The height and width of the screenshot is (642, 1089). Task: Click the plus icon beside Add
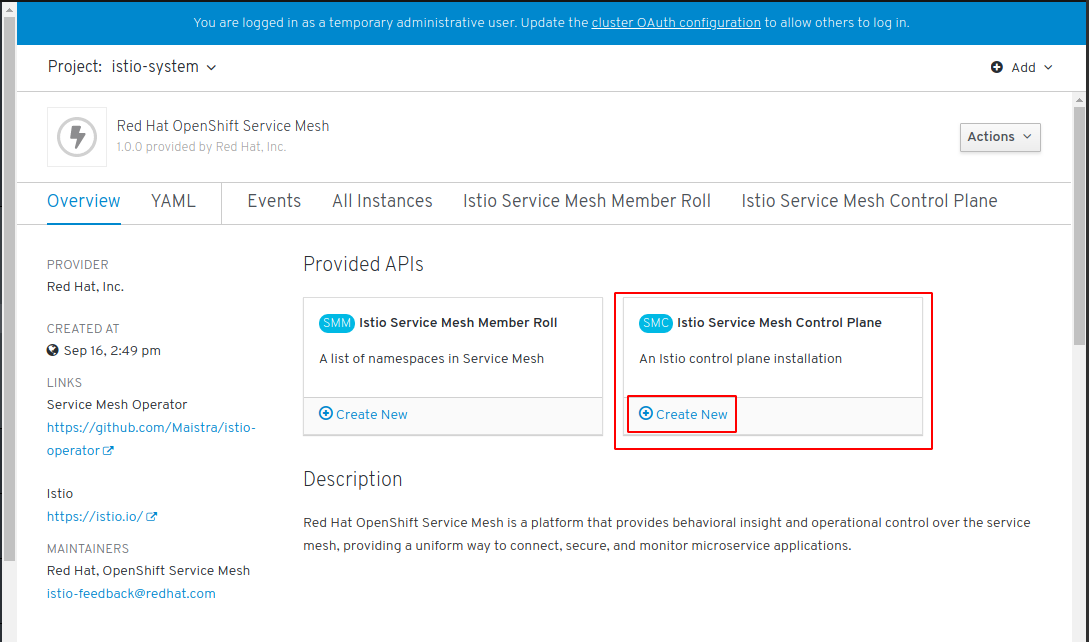click(x=997, y=67)
